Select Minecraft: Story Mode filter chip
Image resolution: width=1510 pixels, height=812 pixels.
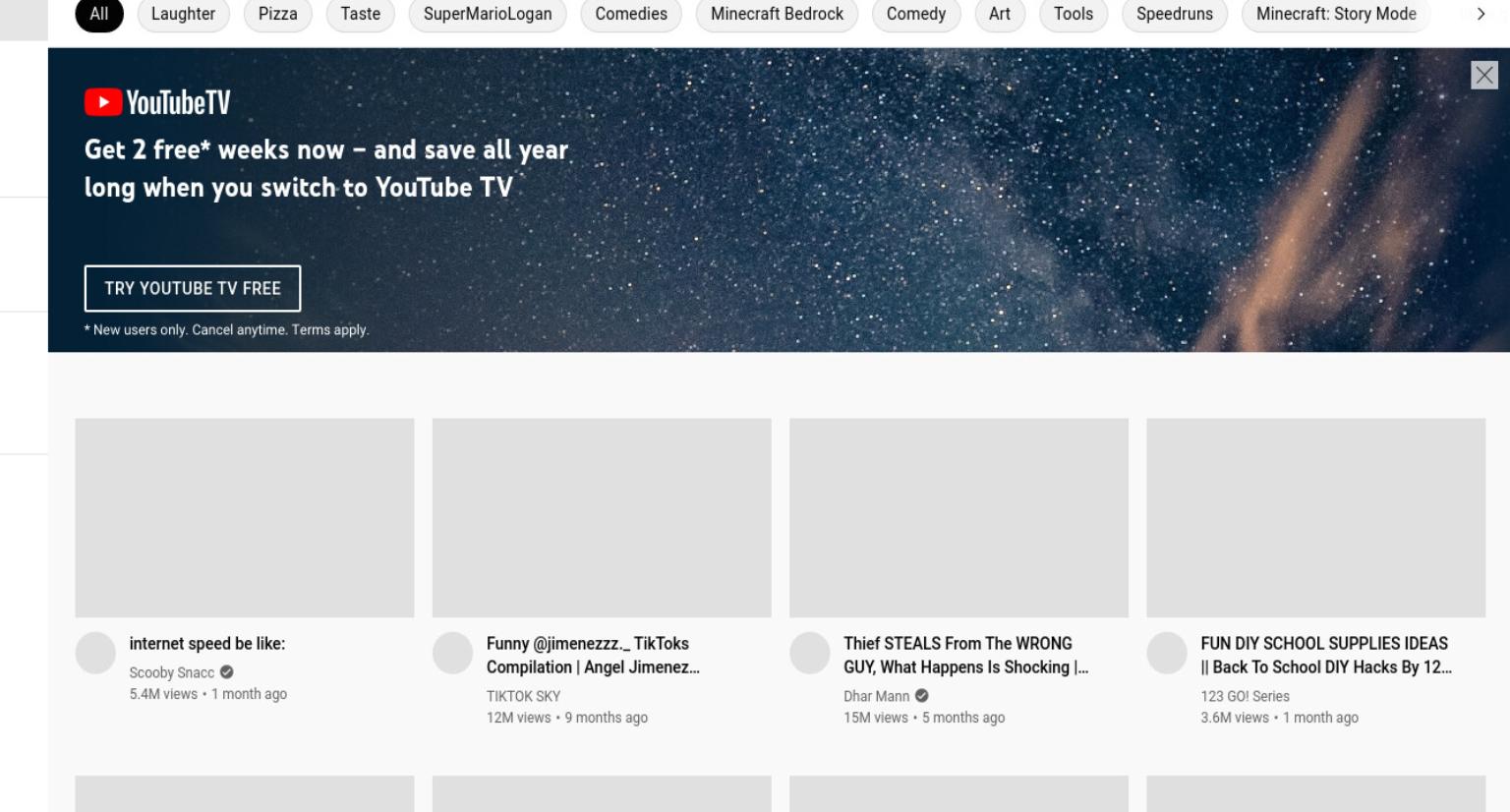[1336, 14]
